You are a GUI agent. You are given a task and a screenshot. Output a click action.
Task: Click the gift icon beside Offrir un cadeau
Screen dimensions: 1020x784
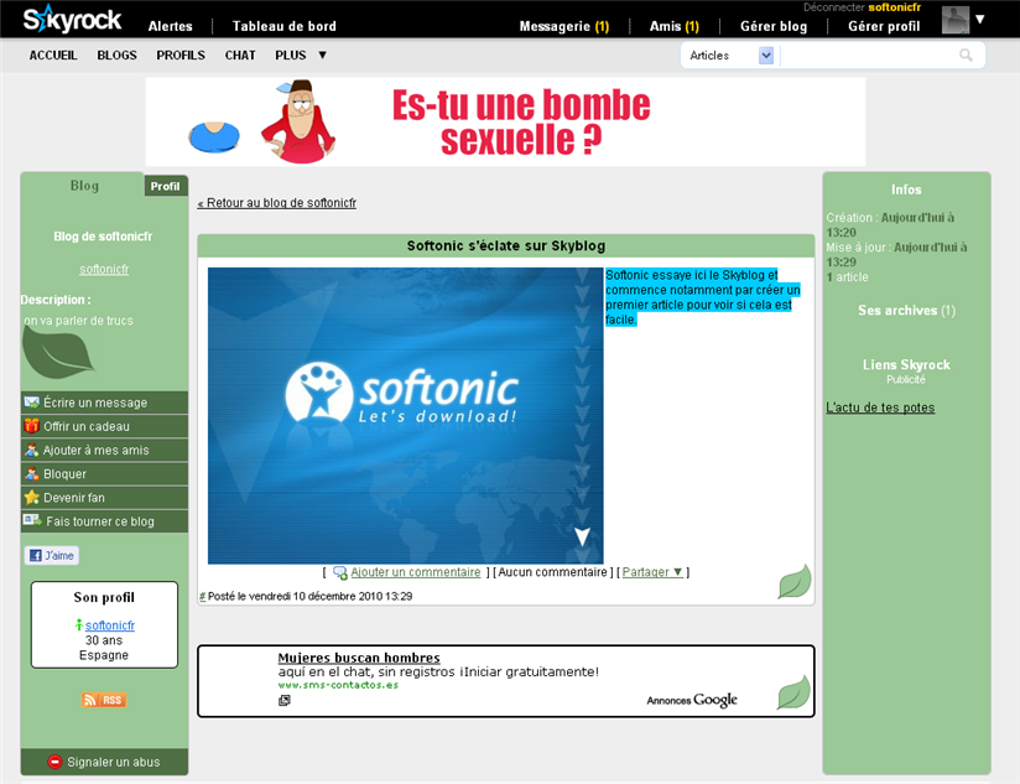tap(31, 426)
